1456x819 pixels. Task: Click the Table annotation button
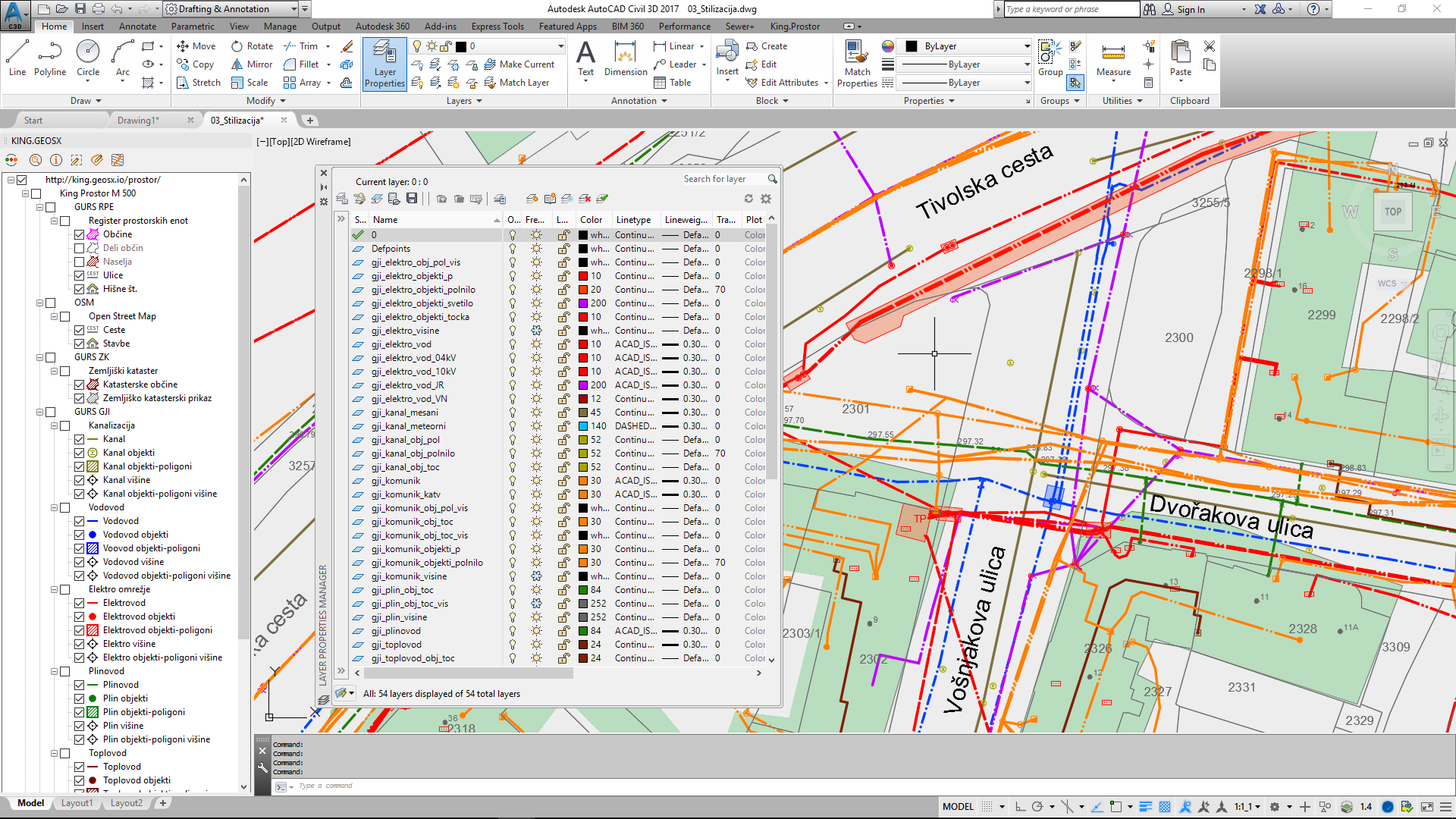672,83
